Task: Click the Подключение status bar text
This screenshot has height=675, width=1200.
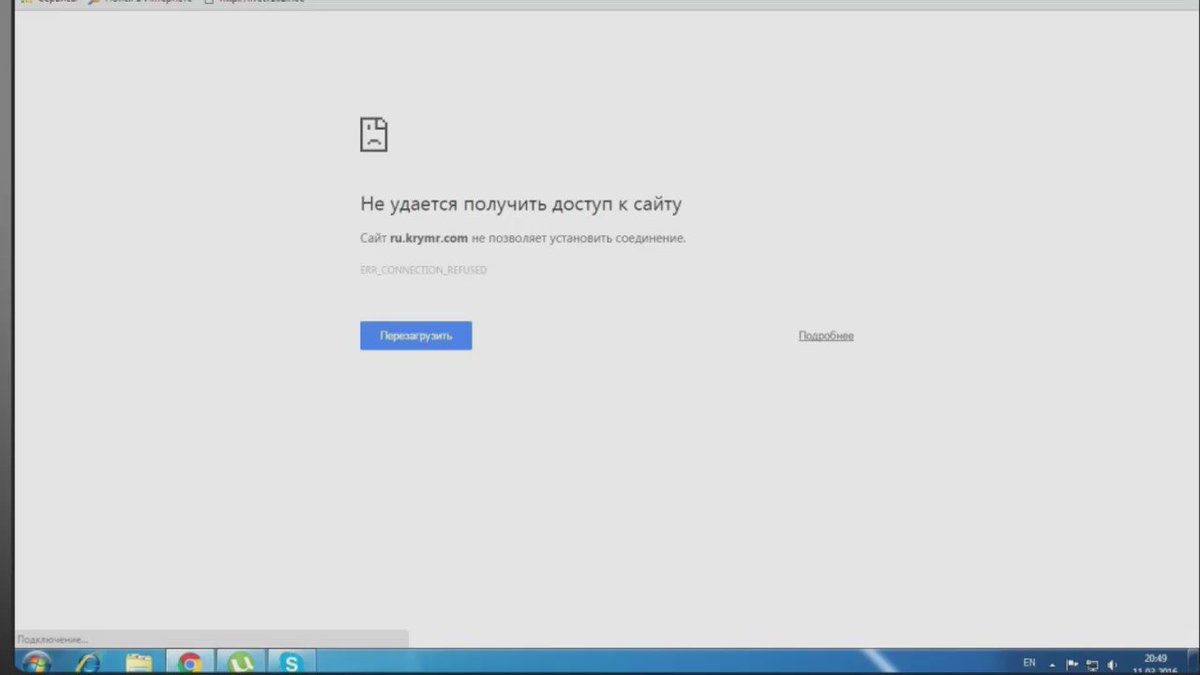Action: pyautogui.click(x=53, y=639)
